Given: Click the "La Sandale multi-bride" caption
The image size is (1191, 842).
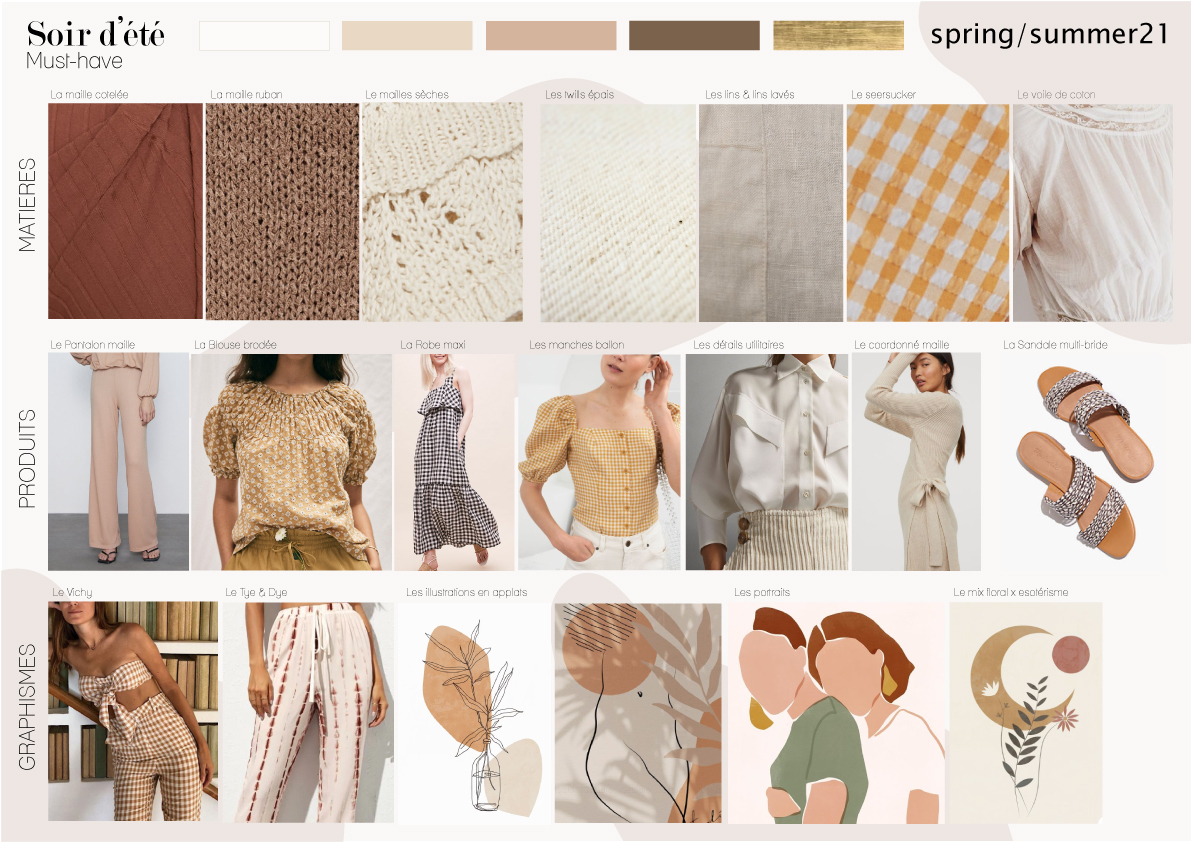Looking at the screenshot, I should click(1055, 345).
